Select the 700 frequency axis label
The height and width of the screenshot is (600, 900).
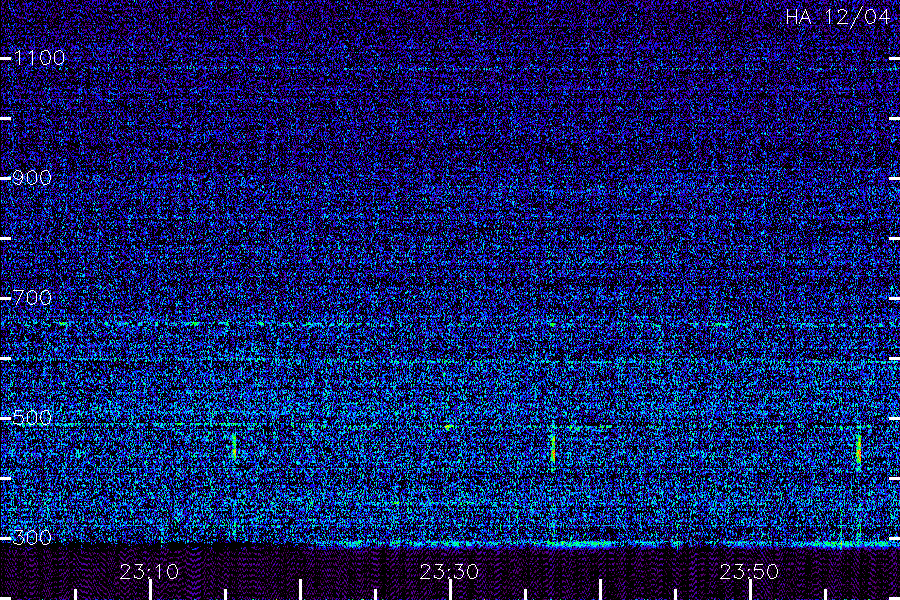(32, 298)
